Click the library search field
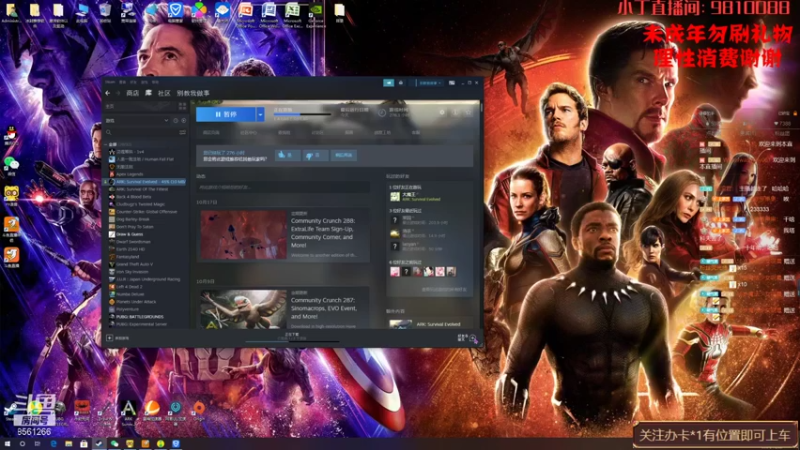The image size is (800, 450). (x=141, y=132)
